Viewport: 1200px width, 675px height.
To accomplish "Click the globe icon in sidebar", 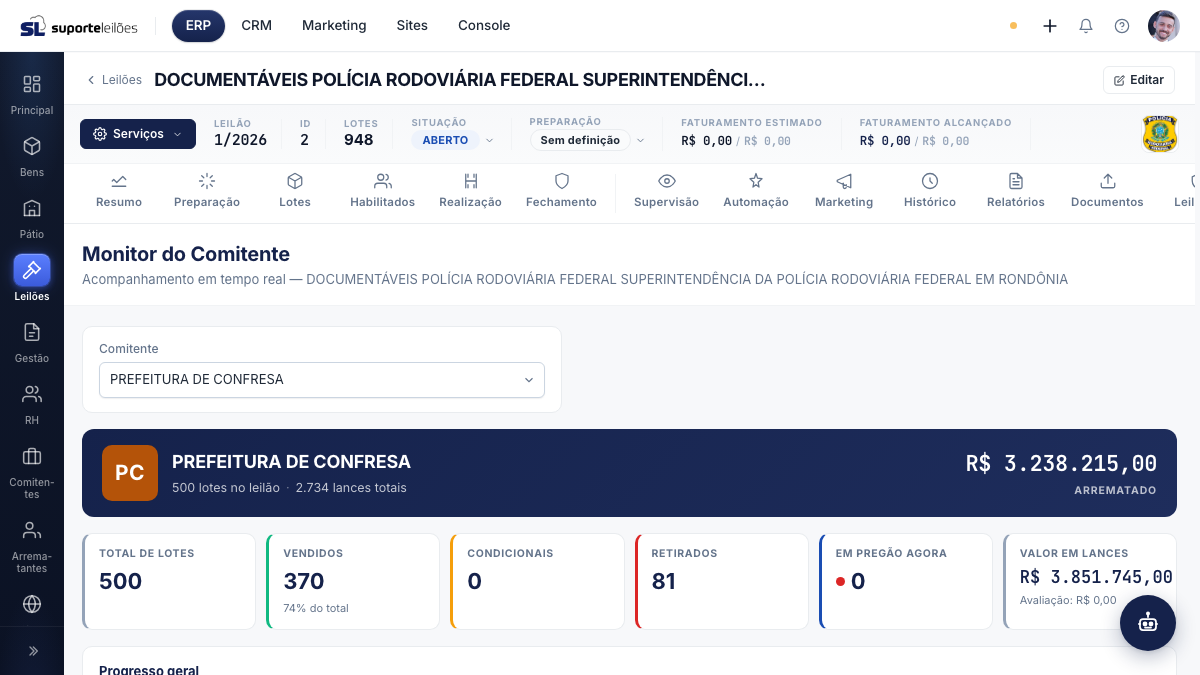I will coord(32,604).
